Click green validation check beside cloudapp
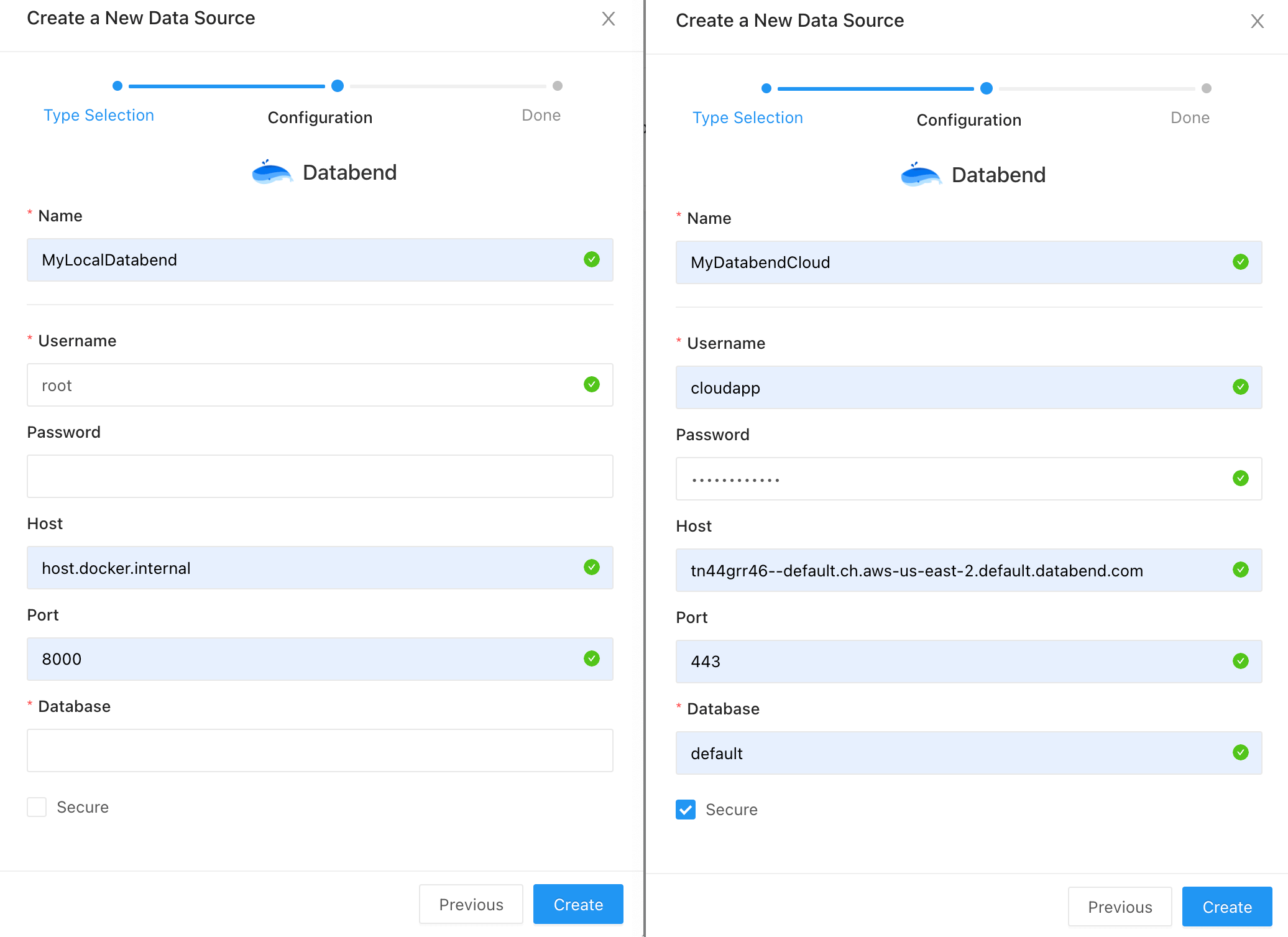Viewport: 1288px width, 937px height. (1241, 387)
